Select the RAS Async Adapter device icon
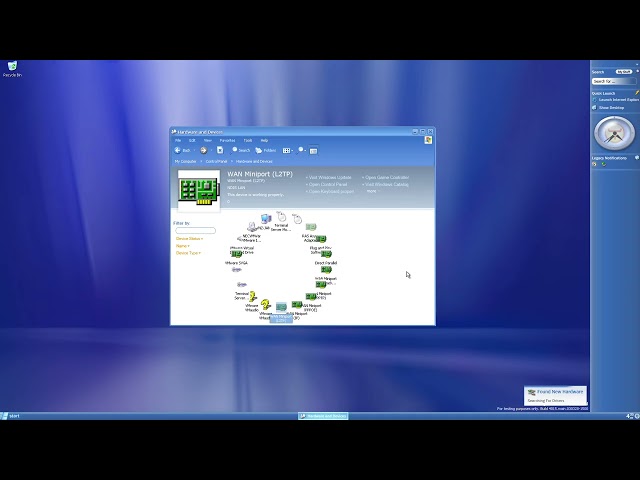This screenshot has height=480, width=640. [311, 227]
